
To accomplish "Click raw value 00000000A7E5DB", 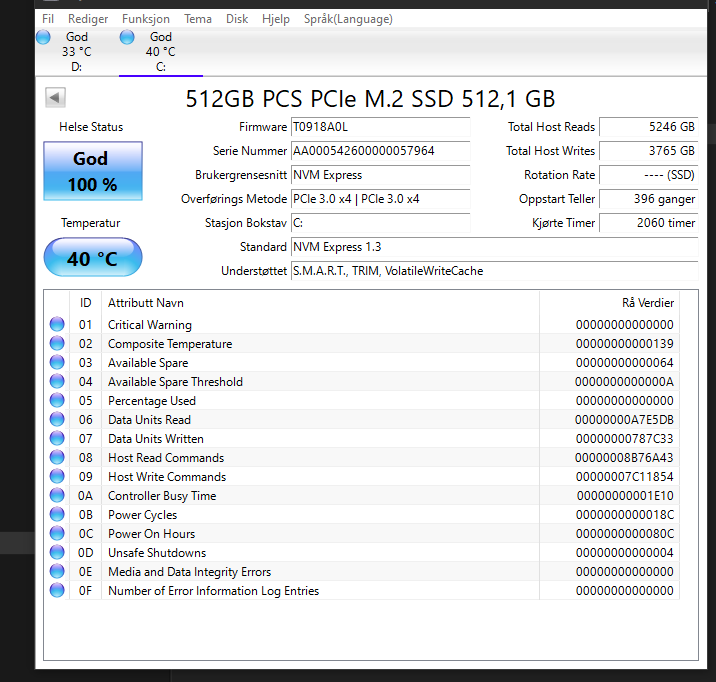I will (x=624, y=420).
